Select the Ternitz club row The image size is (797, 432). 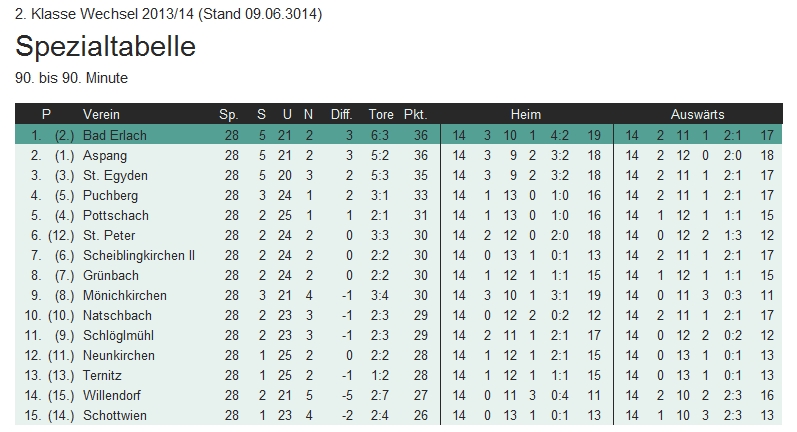[103, 376]
